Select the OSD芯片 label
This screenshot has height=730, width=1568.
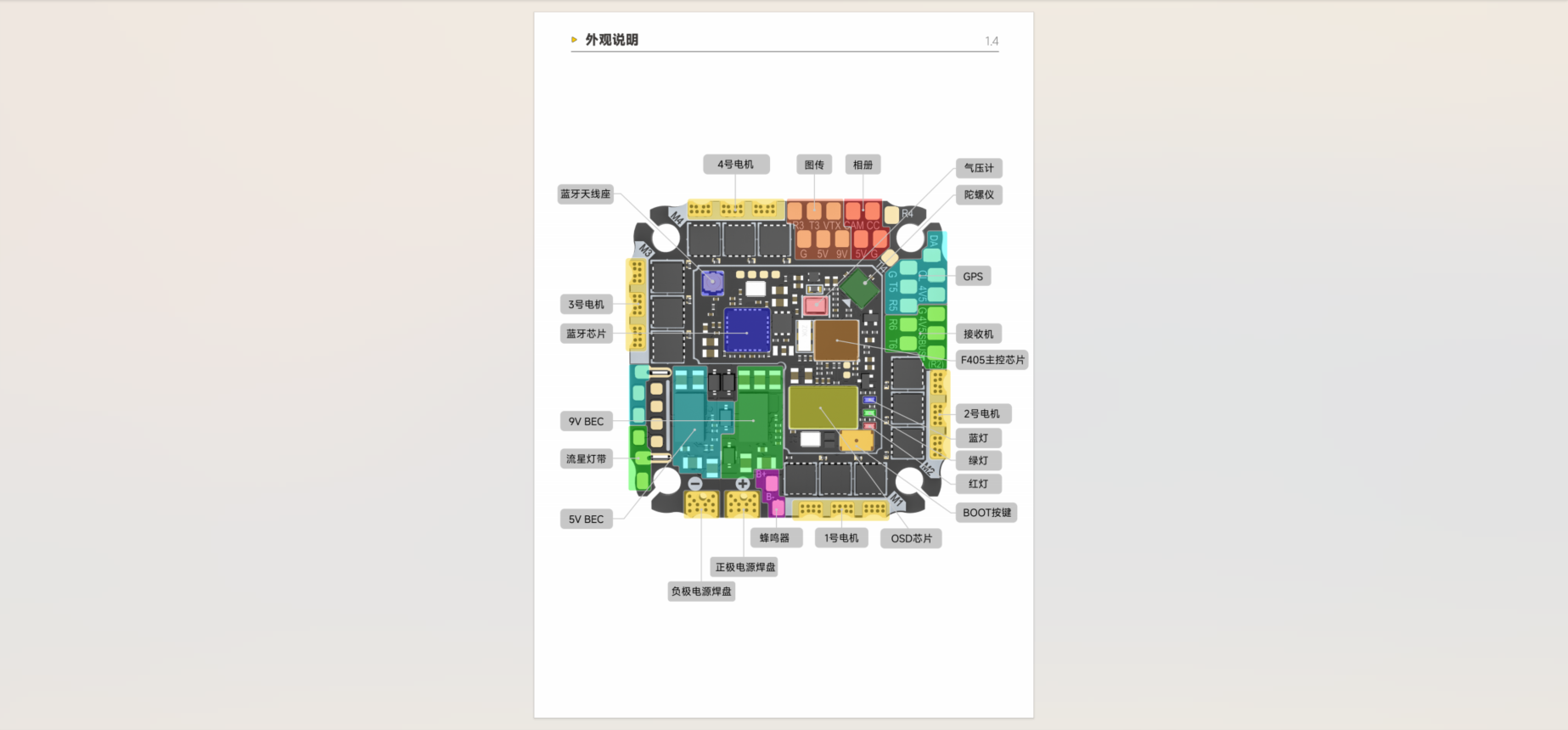tap(911, 538)
